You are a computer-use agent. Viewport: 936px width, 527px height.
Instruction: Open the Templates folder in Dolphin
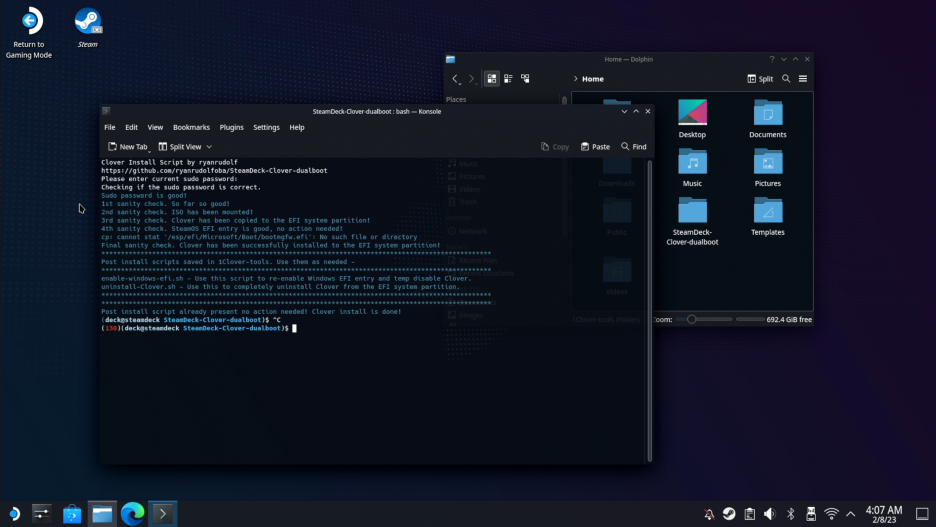pyautogui.click(x=768, y=217)
